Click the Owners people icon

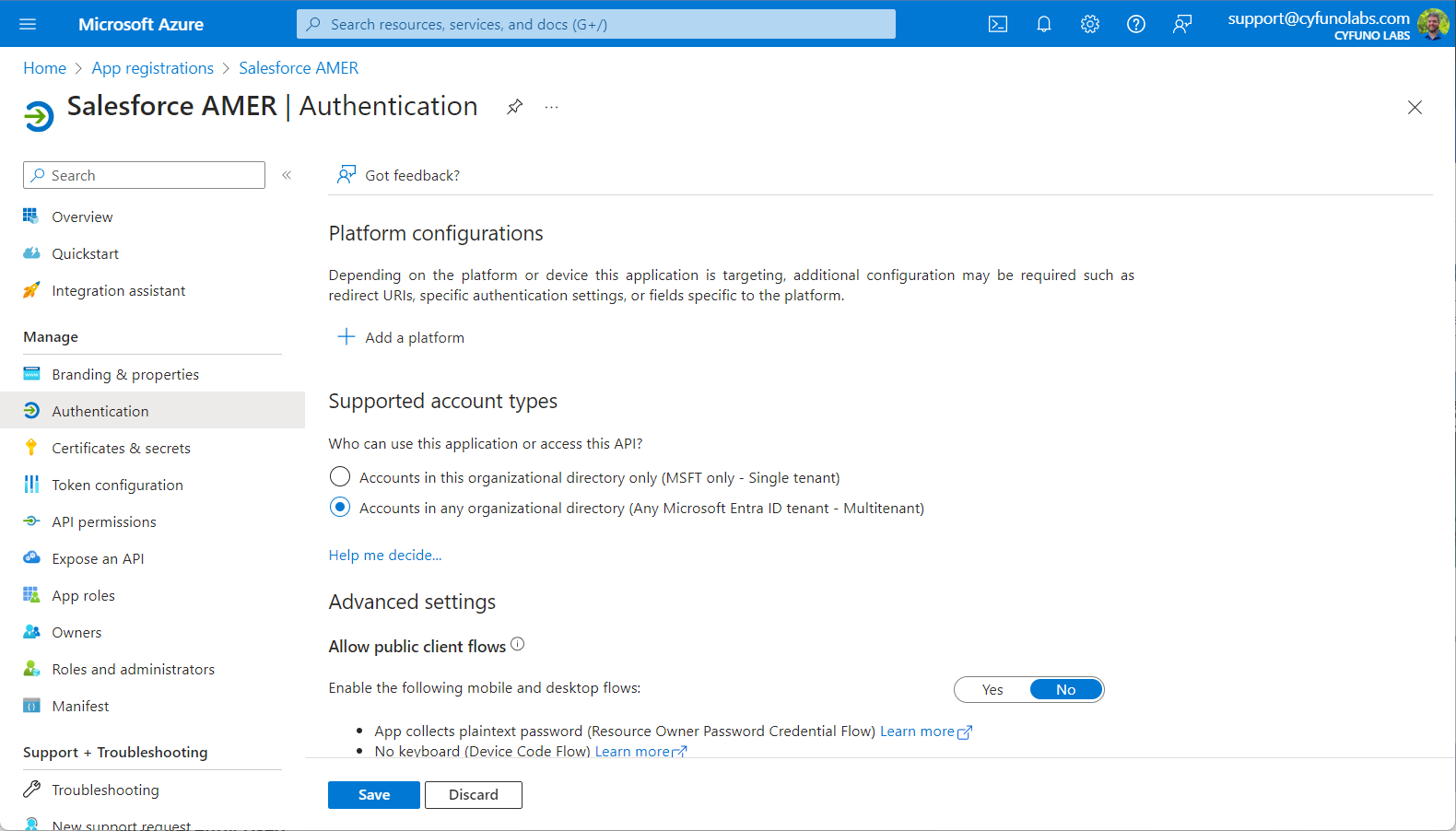pos(31,632)
